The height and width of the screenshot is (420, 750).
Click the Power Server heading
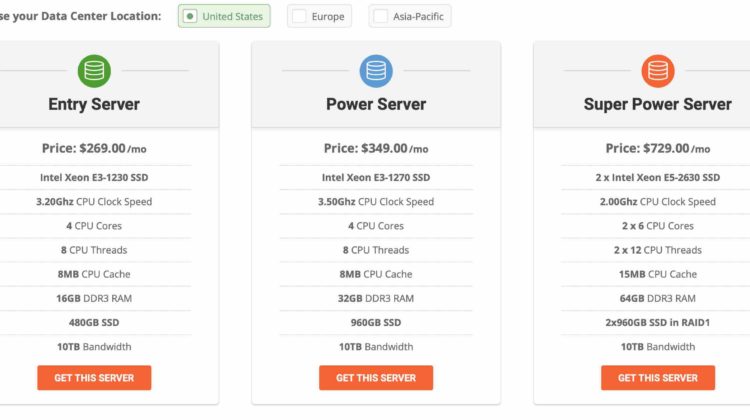click(x=376, y=104)
